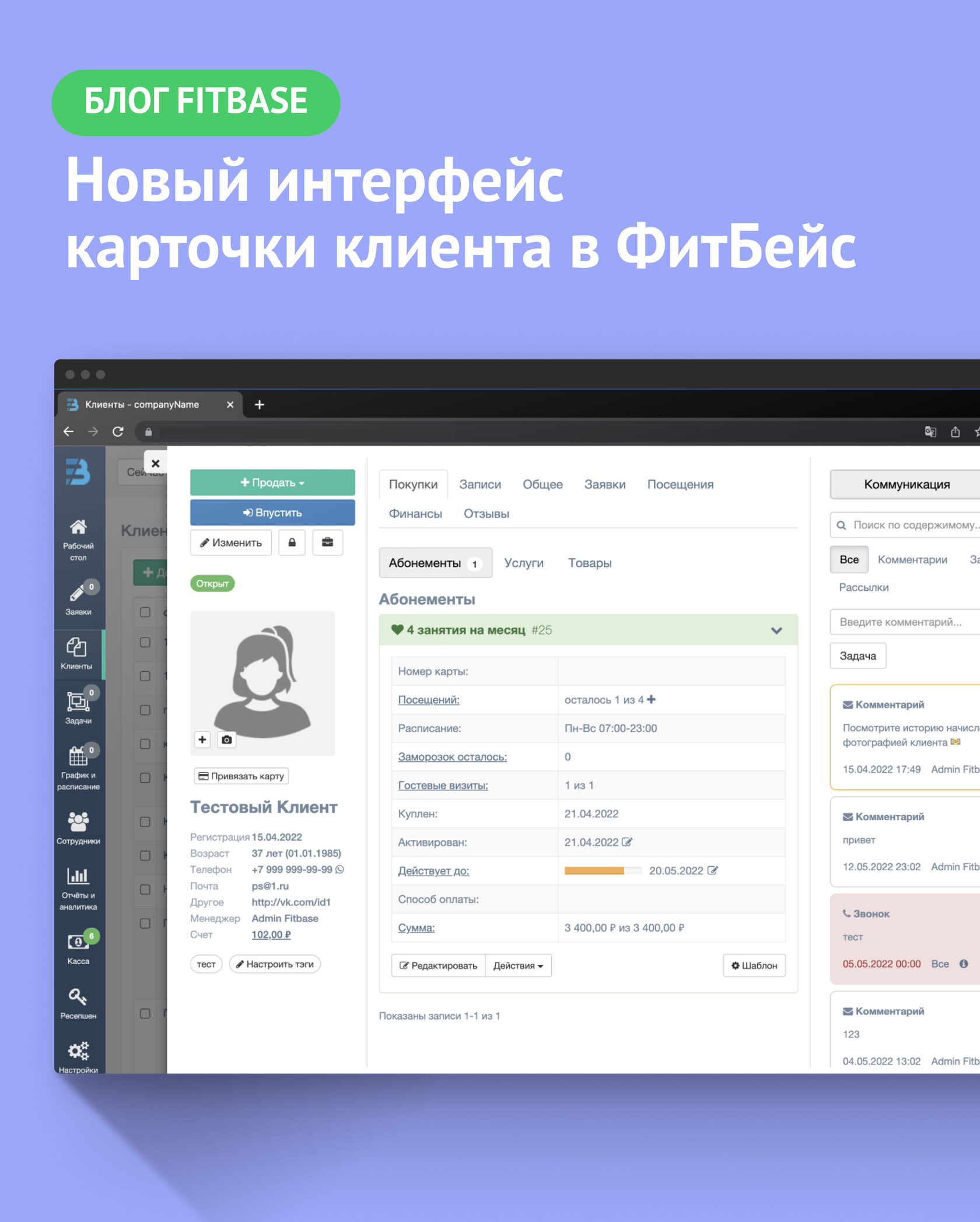
Task: Click the Редактировать button
Action: point(438,965)
